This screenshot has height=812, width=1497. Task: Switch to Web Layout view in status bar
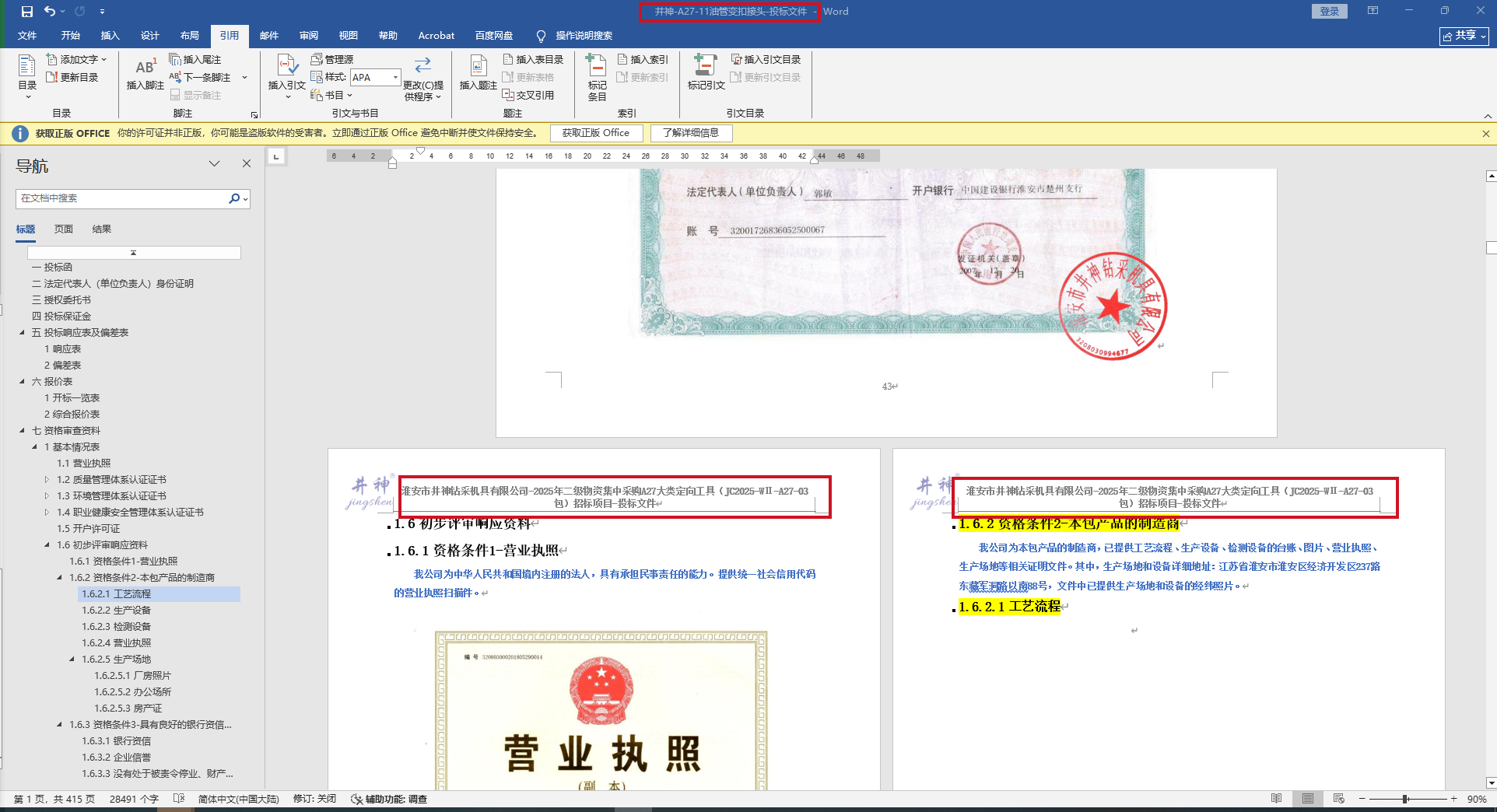(1339, 799)
